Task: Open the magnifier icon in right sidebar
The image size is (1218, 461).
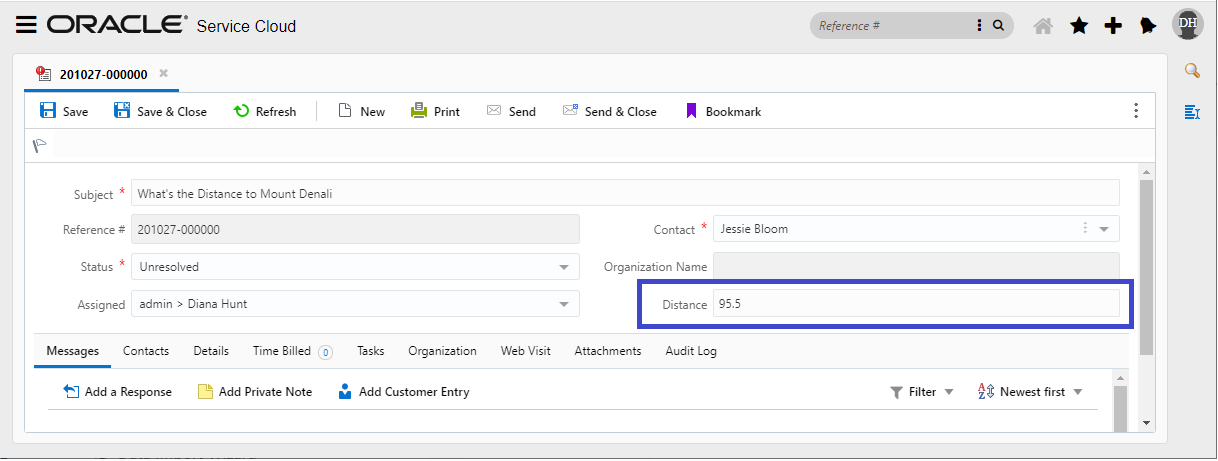Action: tap(1192, 70)
